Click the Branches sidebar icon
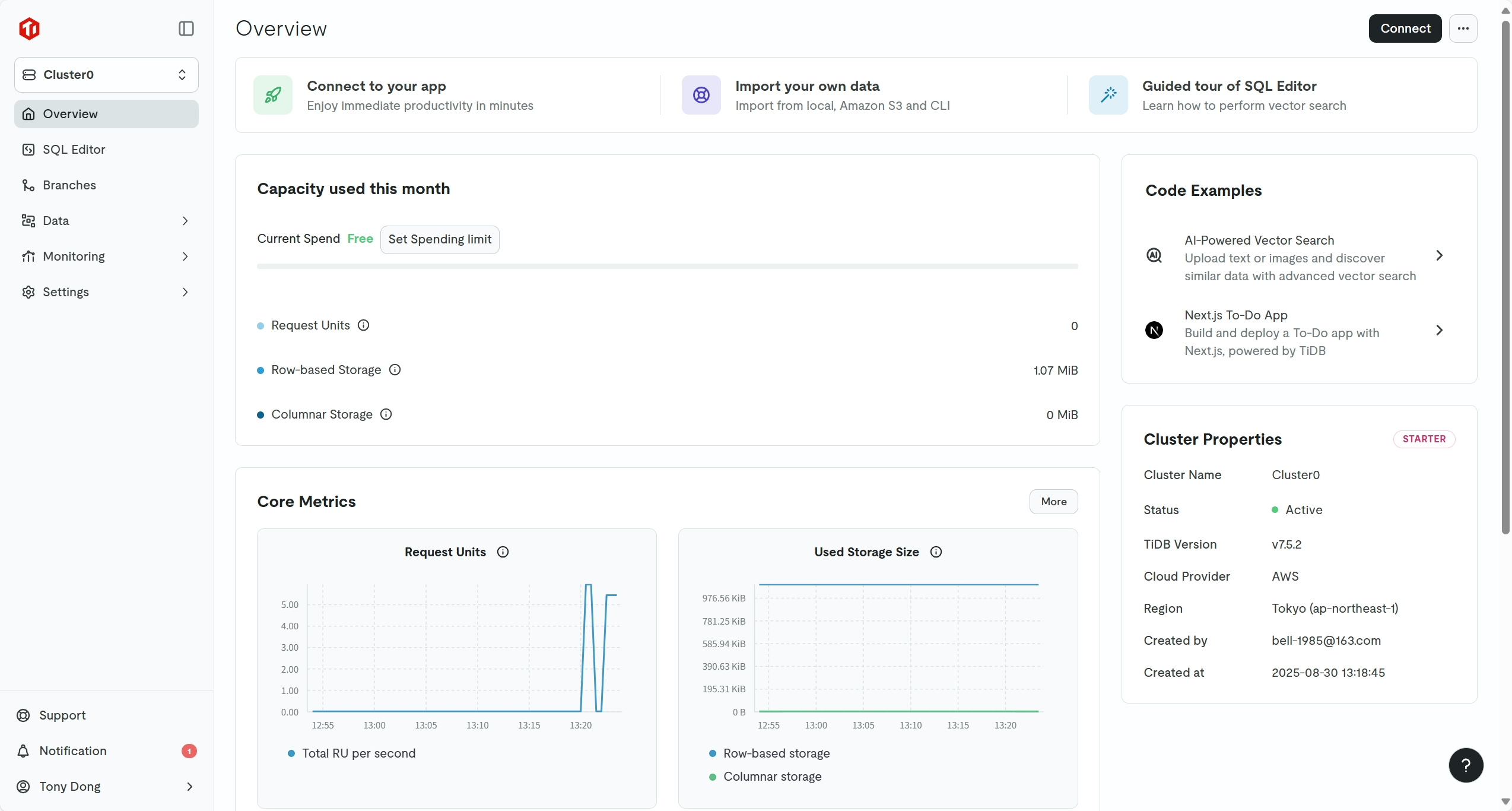The height and width of the screenshot is (811, 1512). 28,185
